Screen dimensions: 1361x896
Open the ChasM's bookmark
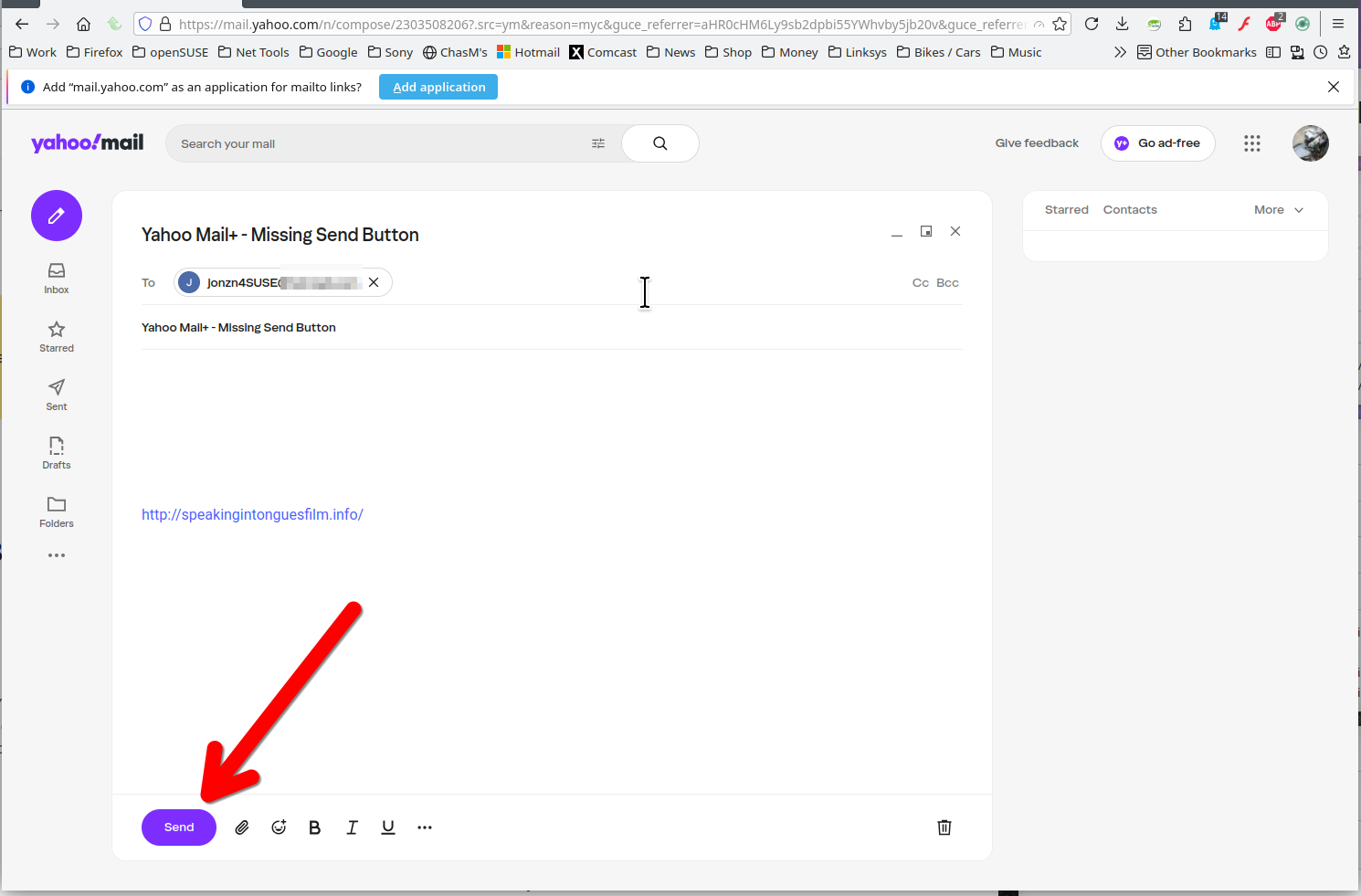tap(455, 52)
